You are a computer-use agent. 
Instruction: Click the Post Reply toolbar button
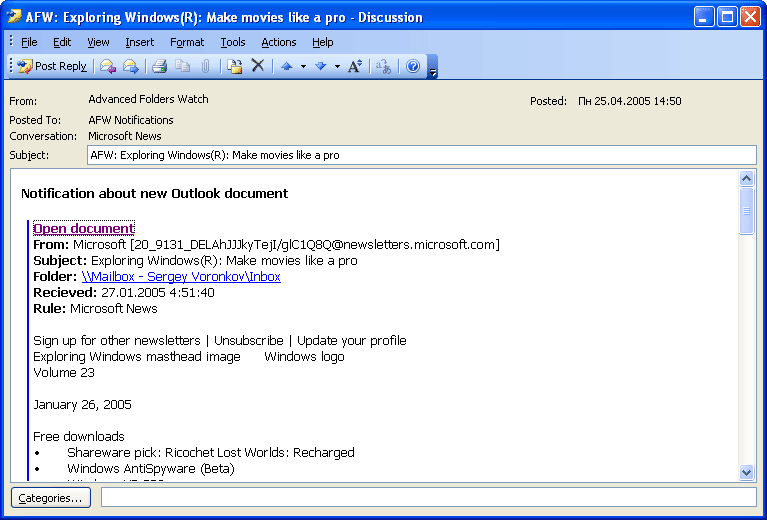pyautogui.click(x=52, y=66)
